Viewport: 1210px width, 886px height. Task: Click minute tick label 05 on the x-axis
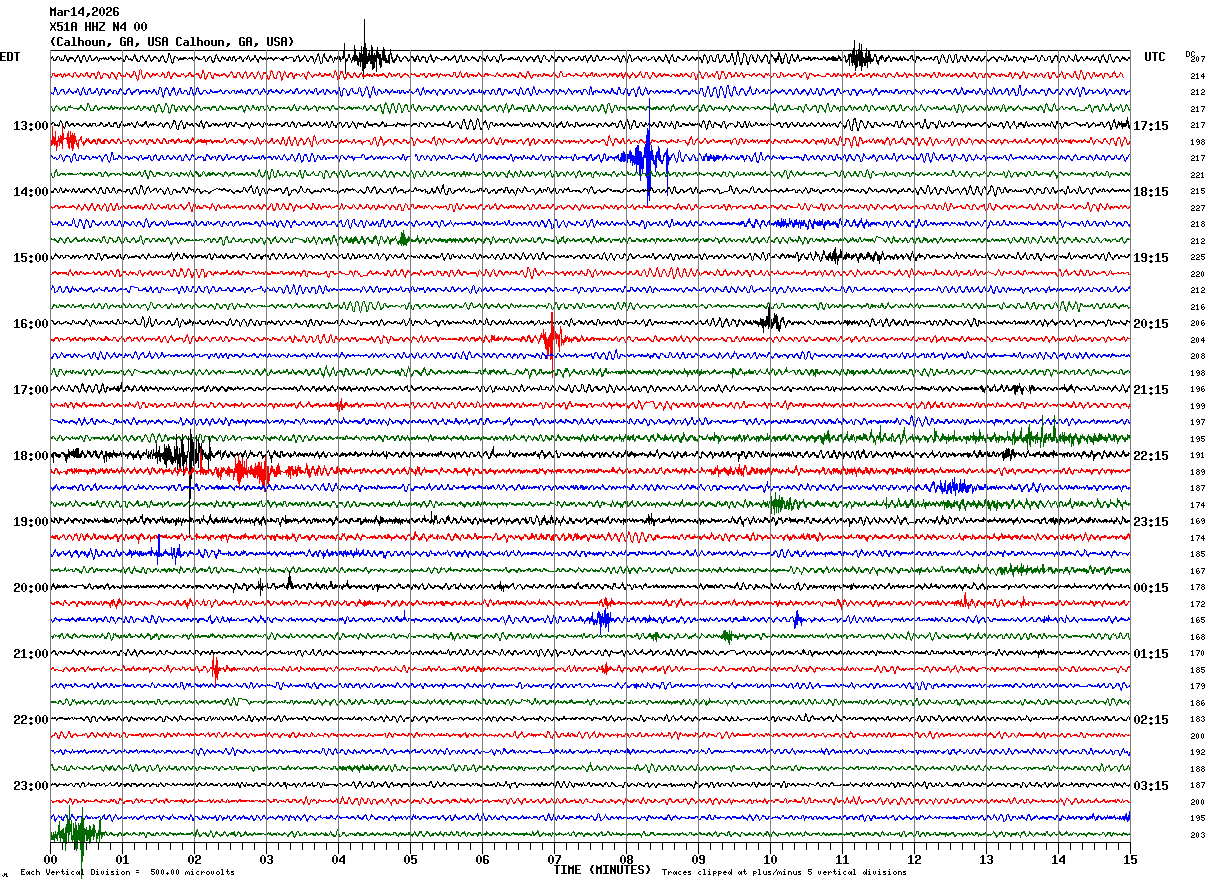click(410, 859)
